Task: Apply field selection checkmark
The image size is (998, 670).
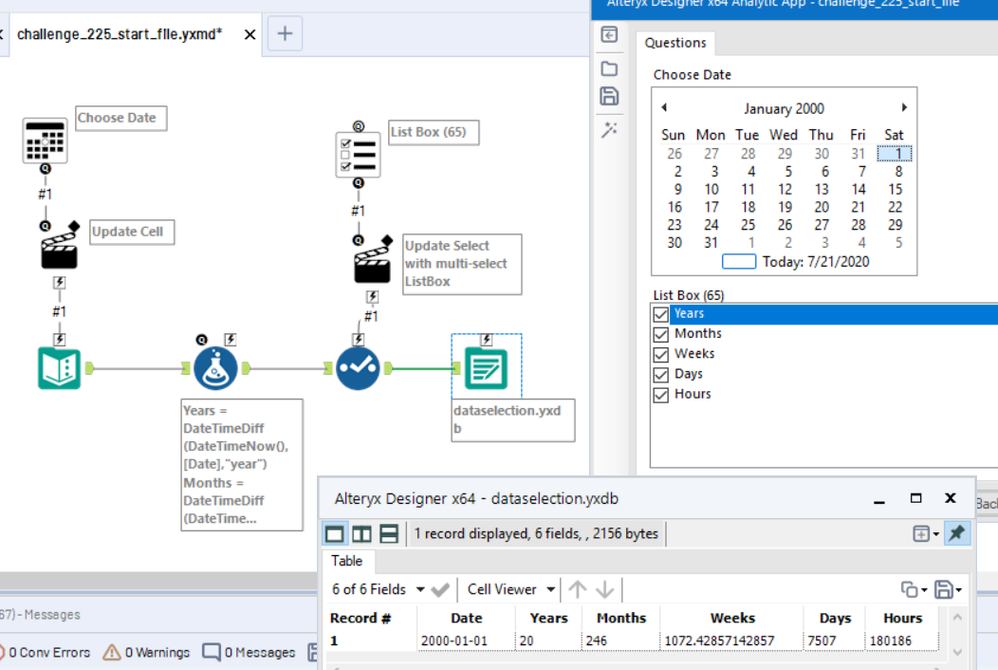Action: tap(440, 590)
